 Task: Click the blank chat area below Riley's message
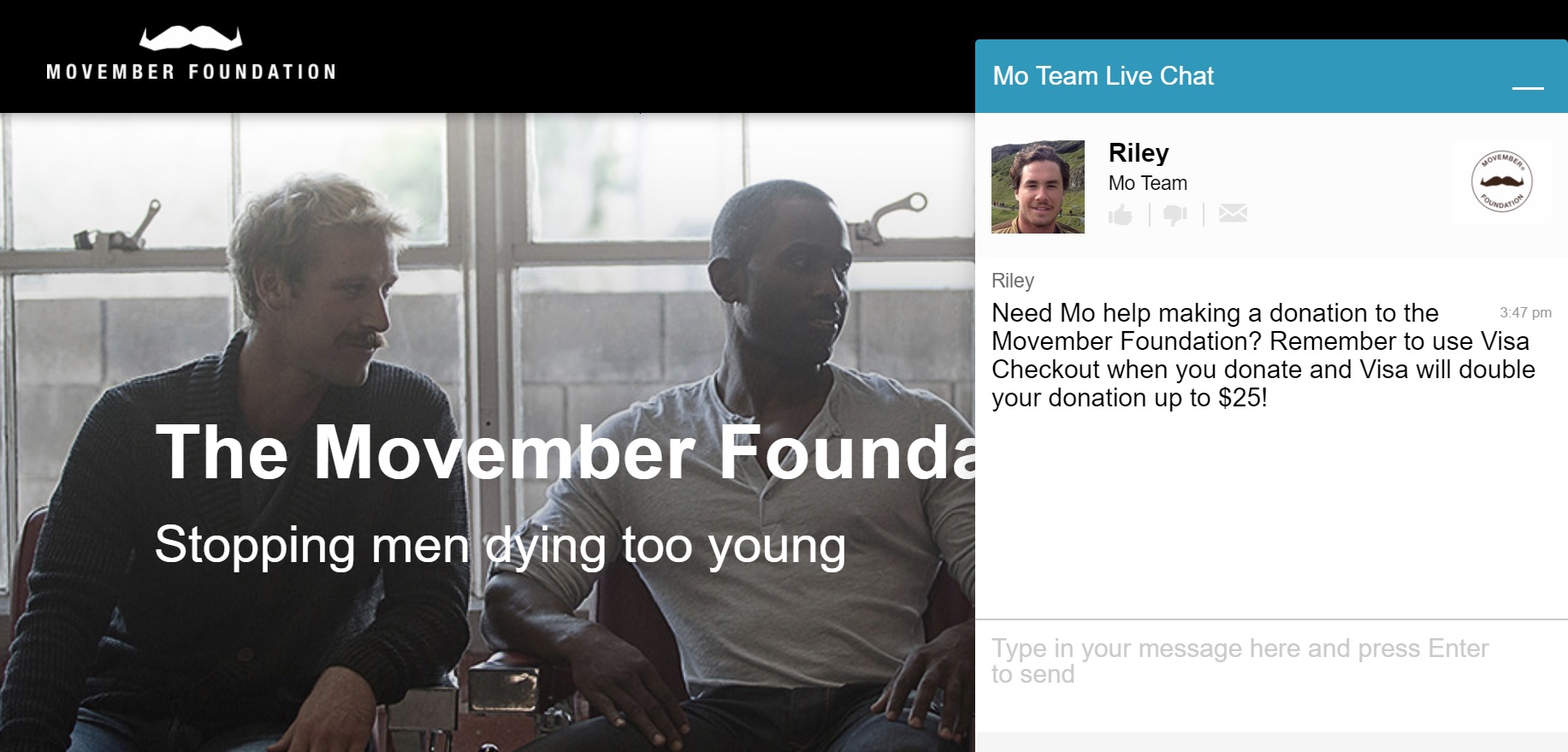click(1270, 513)
